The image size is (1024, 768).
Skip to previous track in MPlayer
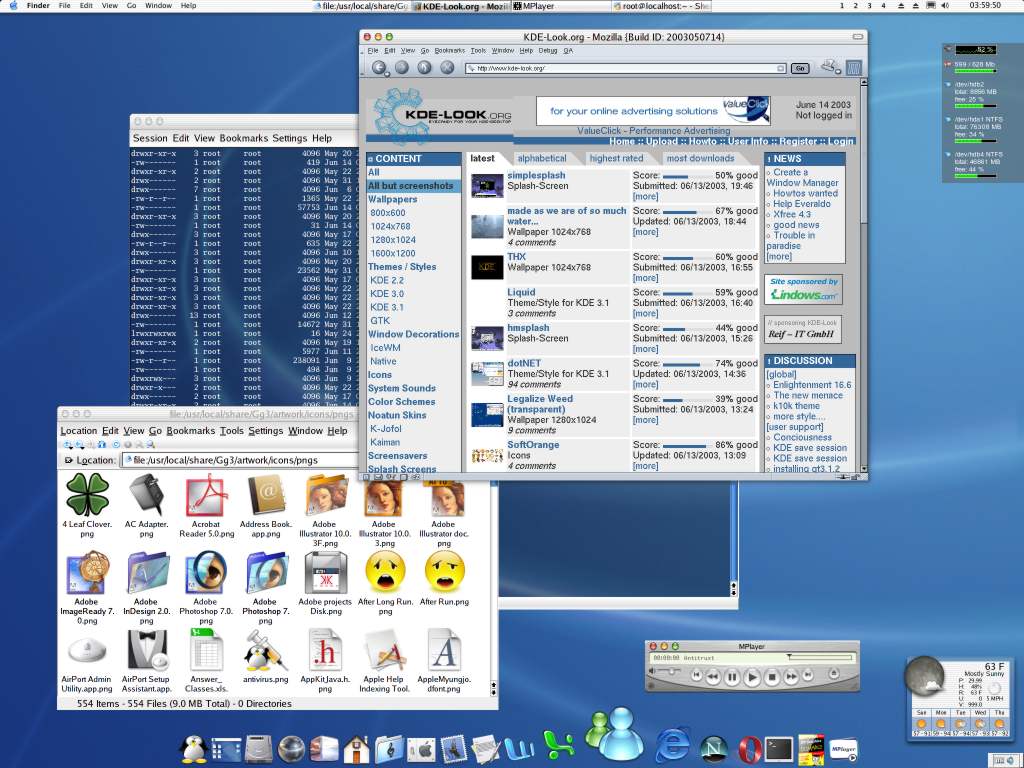click(697, 675)
